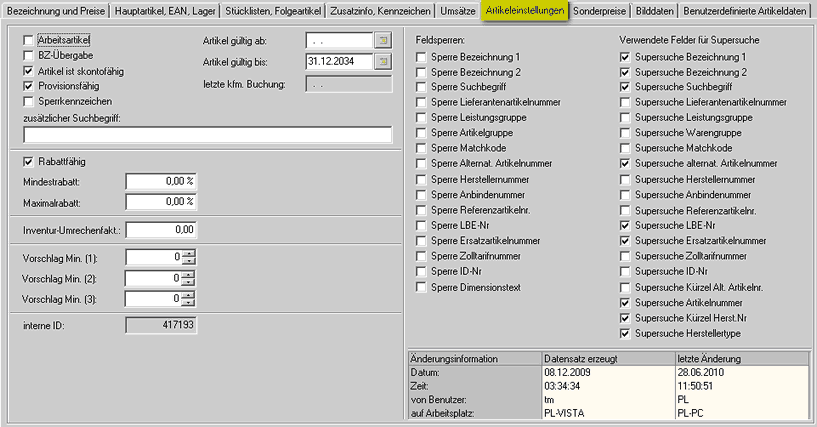Uncheck Supersuche Herstellertype
This screenshot has width=817, height=427.
(x=625, y=333)
